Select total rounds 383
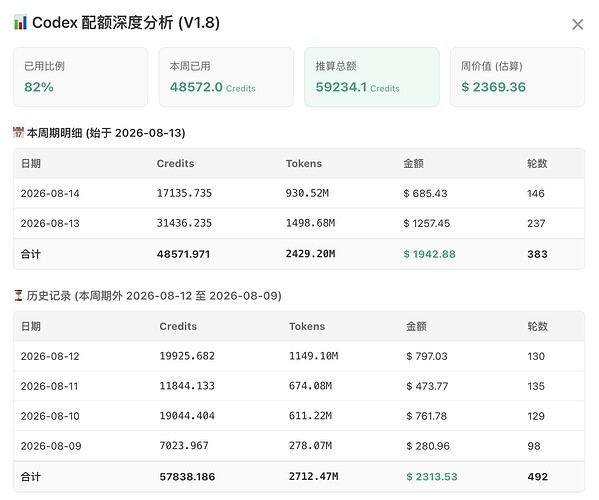 [x=537, y=254]
